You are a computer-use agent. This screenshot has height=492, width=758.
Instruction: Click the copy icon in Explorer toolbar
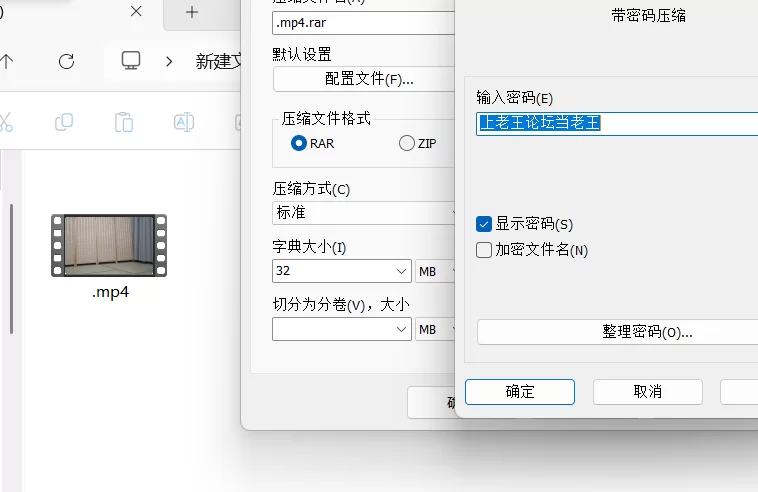click(64, 122)
